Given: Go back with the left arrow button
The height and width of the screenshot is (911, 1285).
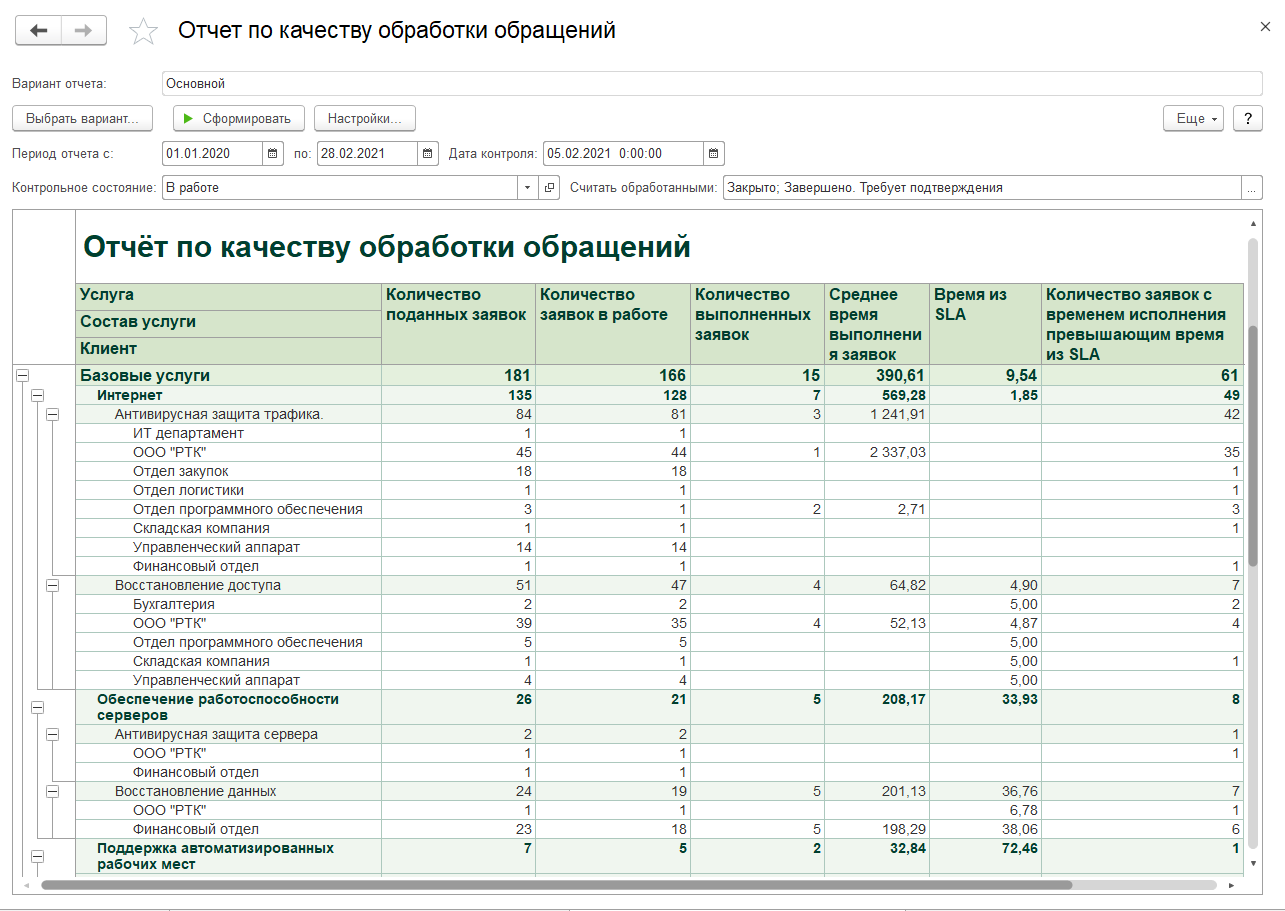Looking at the screenshot, I should coord(38,30).
